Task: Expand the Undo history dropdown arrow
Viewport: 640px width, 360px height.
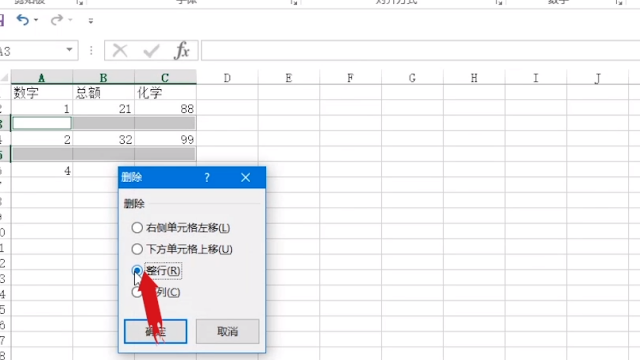Action: pyautogui.click(x=36, y=20)
